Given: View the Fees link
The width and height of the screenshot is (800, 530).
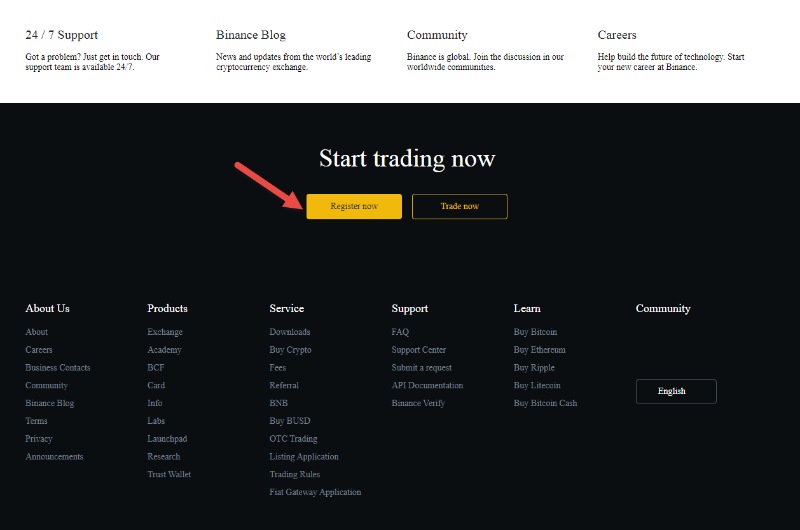Looking at the screenshot, I should pos(278,368).
